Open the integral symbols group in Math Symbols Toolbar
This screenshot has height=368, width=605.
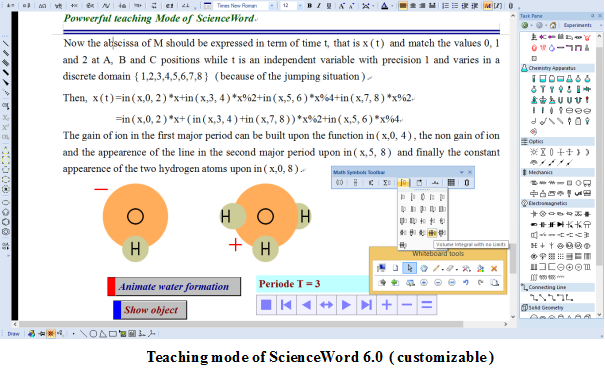(403, 182)
